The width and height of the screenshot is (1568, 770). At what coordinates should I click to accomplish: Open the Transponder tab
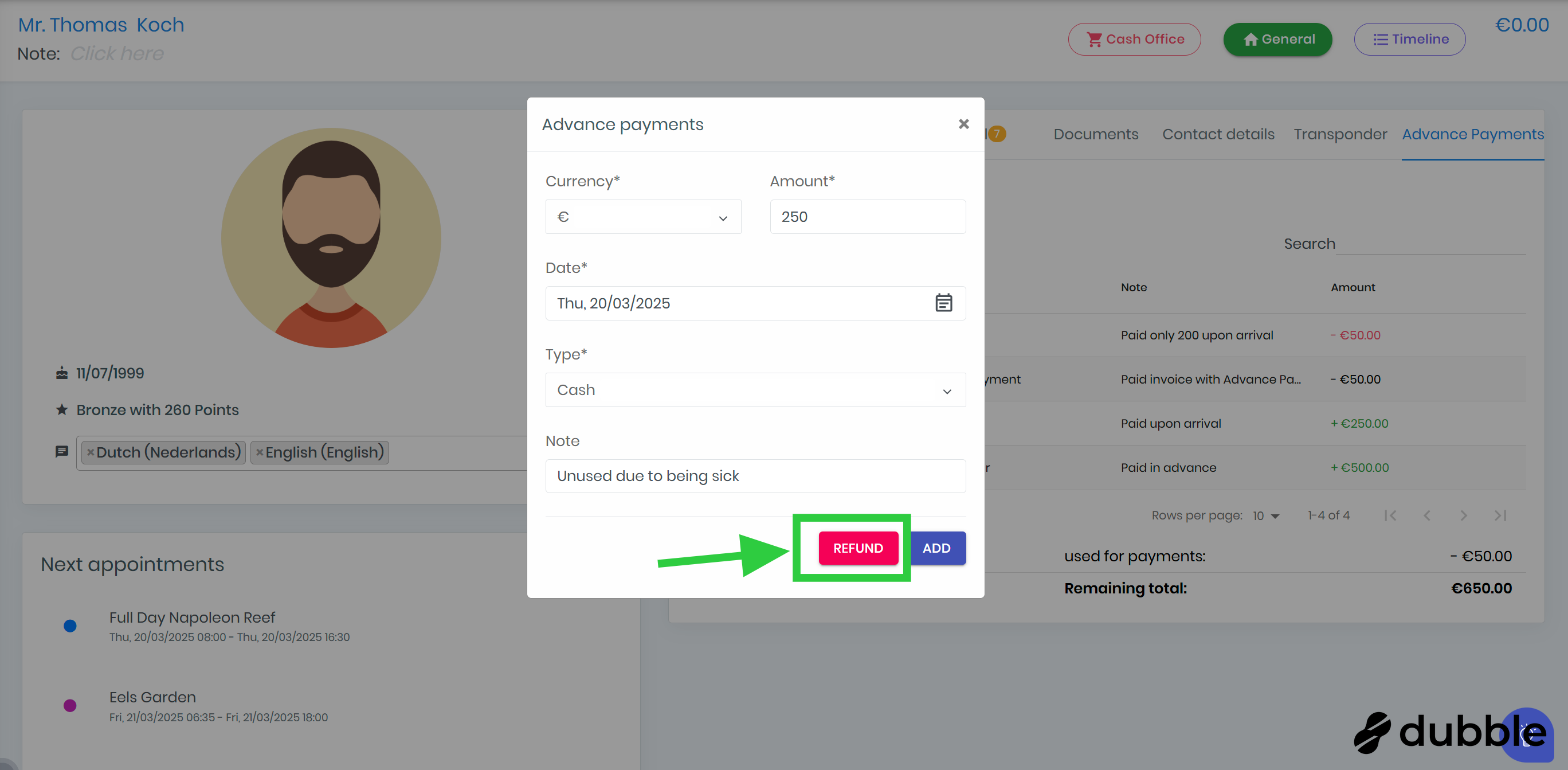tap(1340, 134)
